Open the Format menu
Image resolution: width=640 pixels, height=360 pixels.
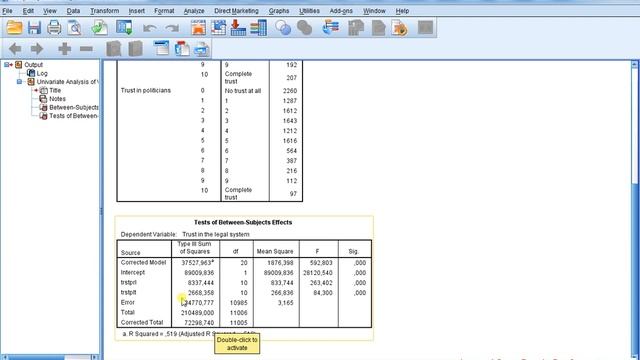pyautogui.click(x=164, y=11)
